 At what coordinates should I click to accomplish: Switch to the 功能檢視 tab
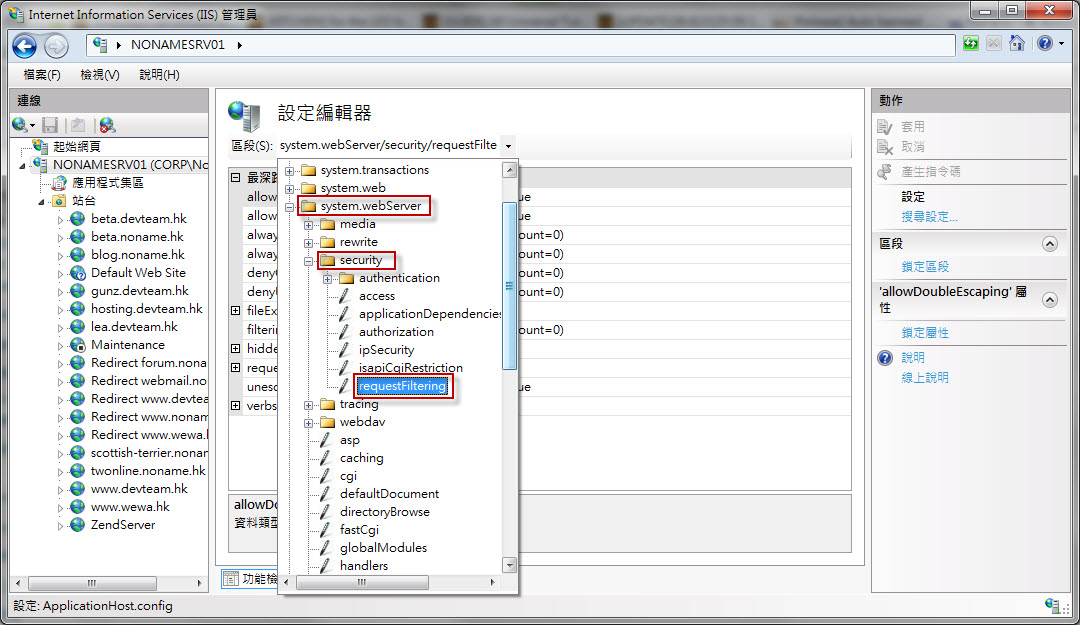tap(251, 579)
